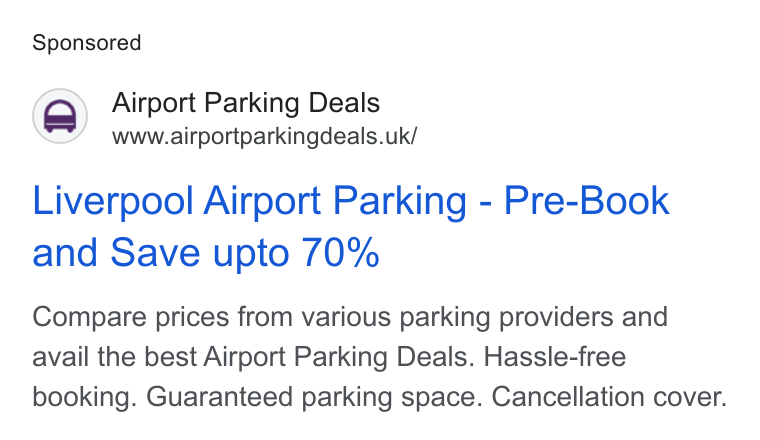The width and height of the screenshot is (760, 440).
Task: Click the www.airportparkingdeals.uk URL
Action: click(264, 136)
